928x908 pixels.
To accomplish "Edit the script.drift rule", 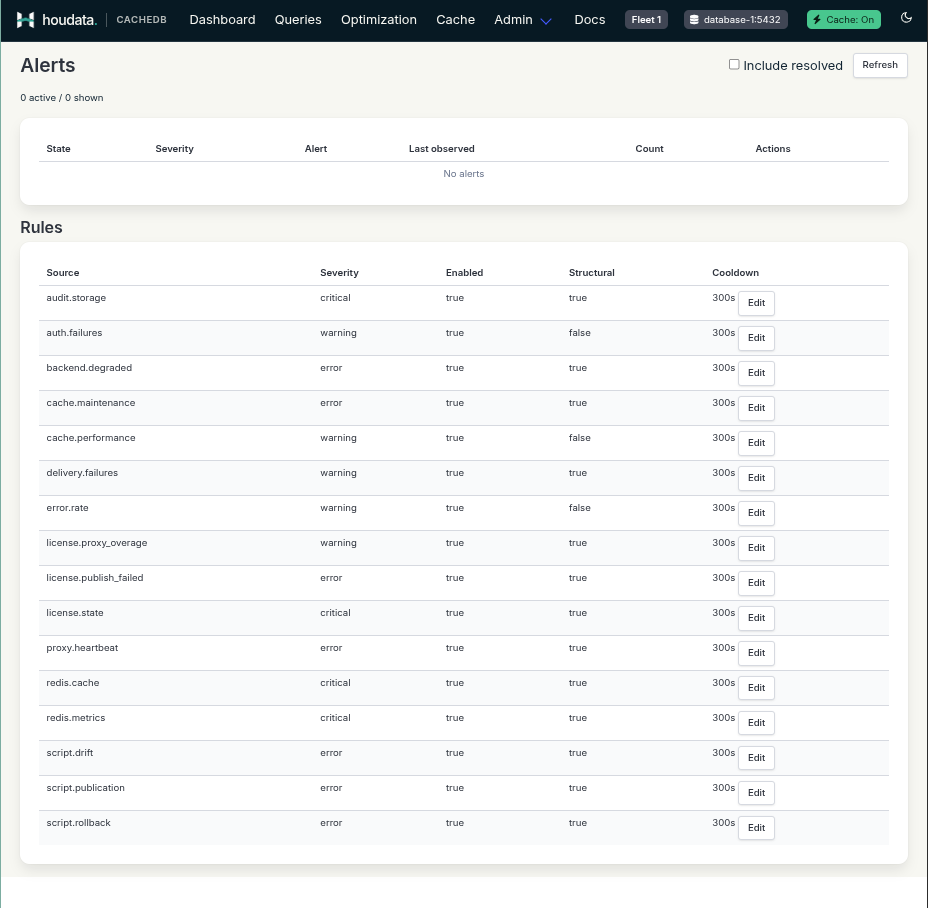I will [x=756, y=757].
